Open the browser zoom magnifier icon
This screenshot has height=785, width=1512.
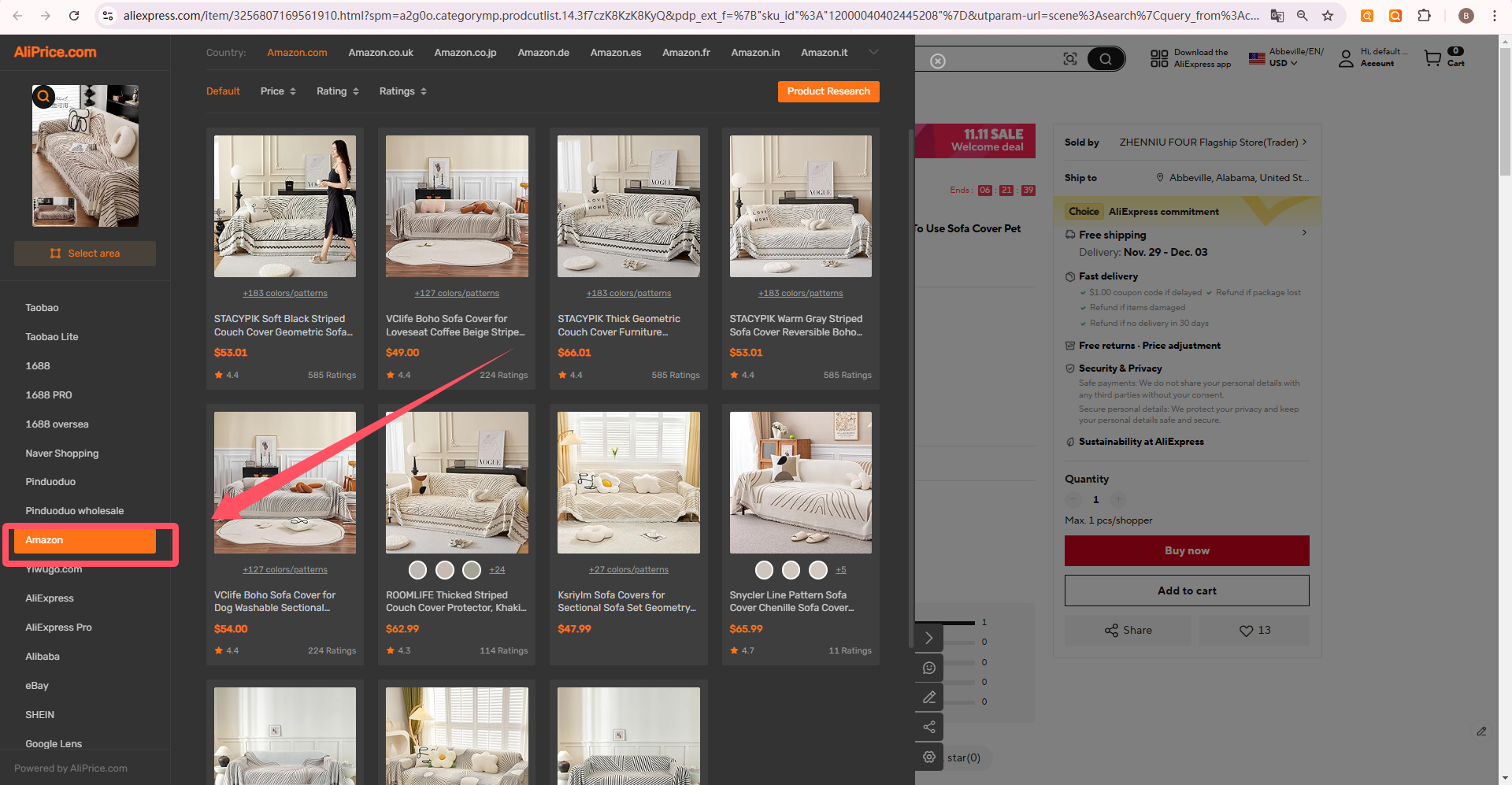click(x=1303, y=16)
